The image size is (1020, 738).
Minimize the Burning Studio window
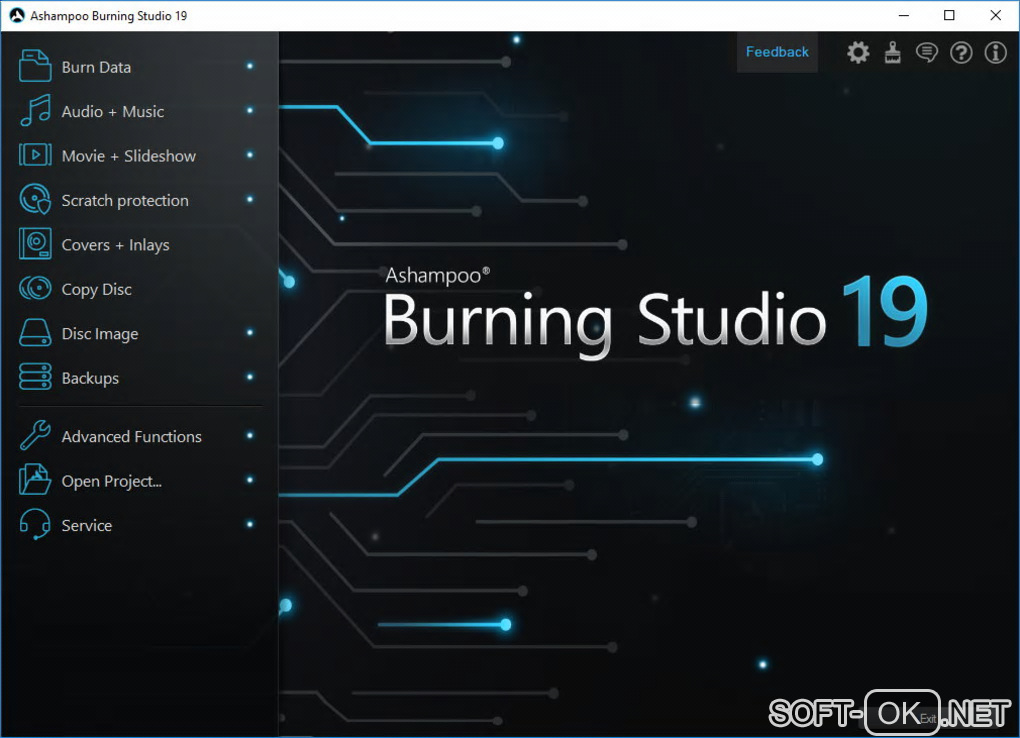coord(904,16)
